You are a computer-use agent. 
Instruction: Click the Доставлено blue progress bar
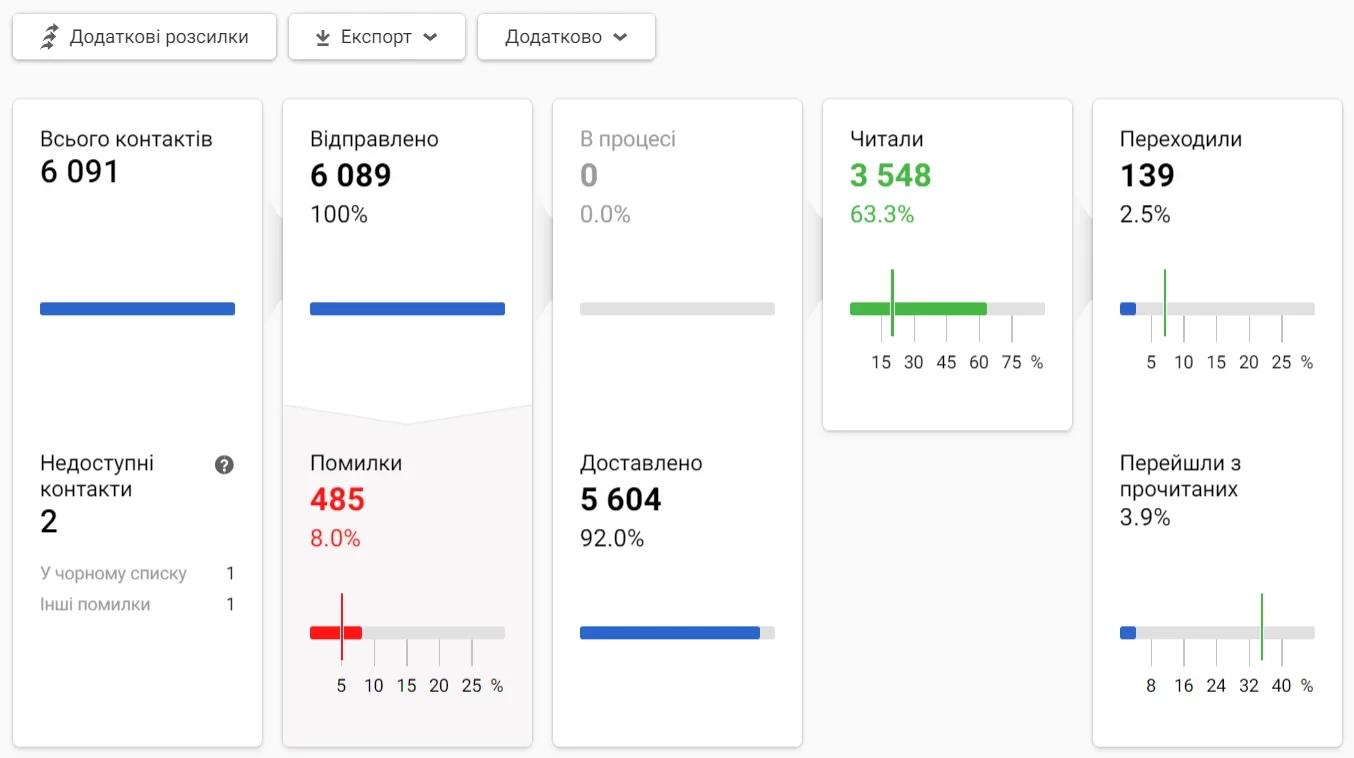pyautogui.click(x=677, y=633)
